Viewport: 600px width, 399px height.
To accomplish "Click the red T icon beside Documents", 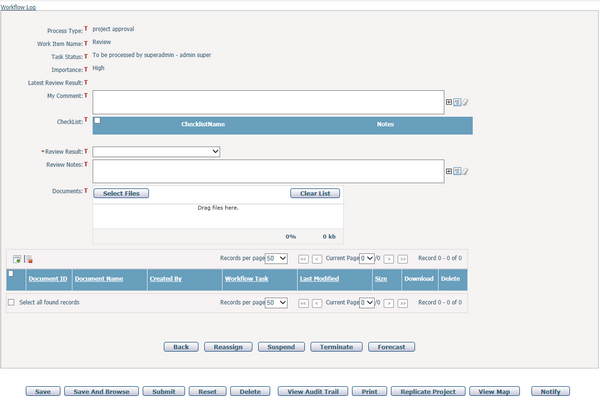I will click(x=86, y=191).
